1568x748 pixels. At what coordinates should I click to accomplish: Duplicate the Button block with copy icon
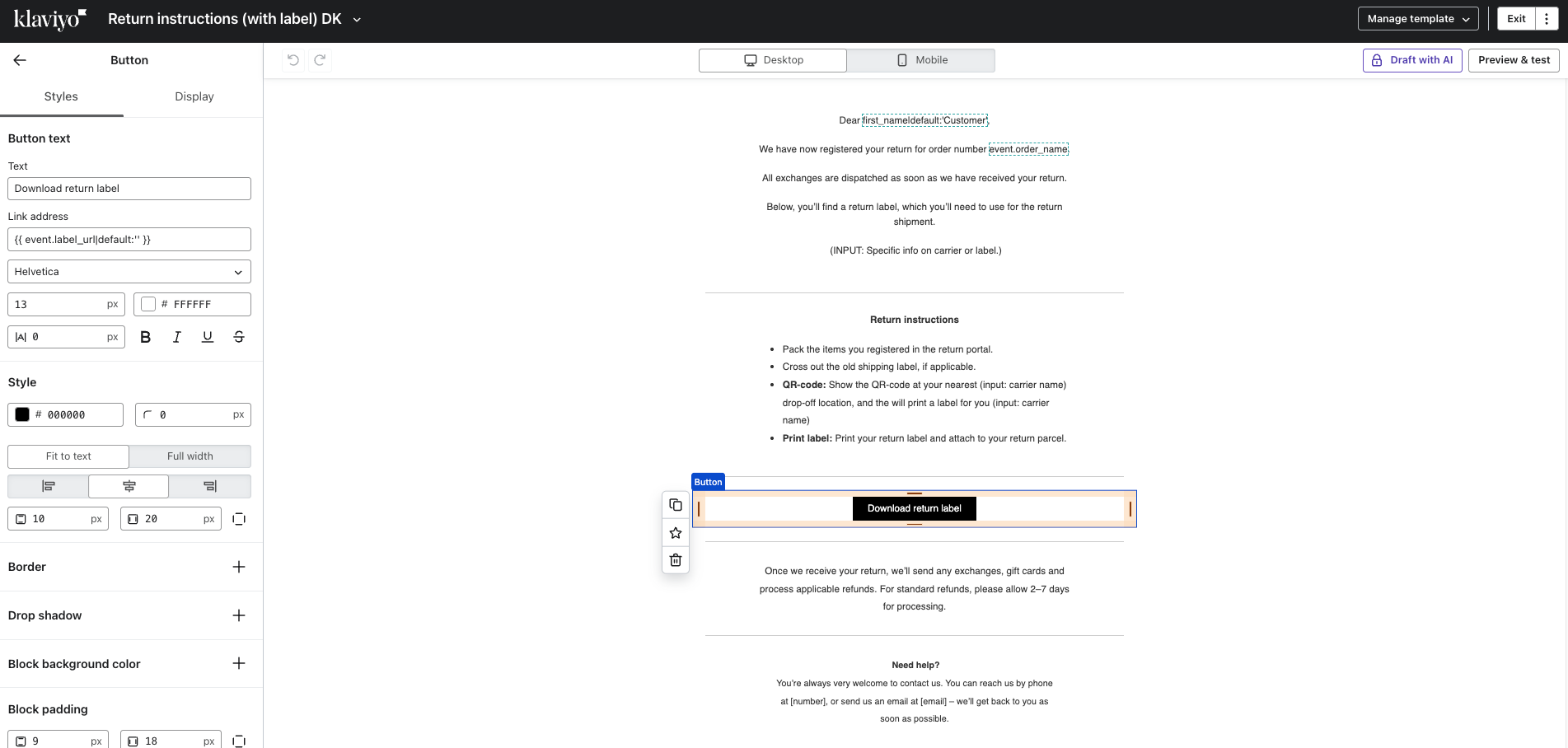tap(676, 505)
